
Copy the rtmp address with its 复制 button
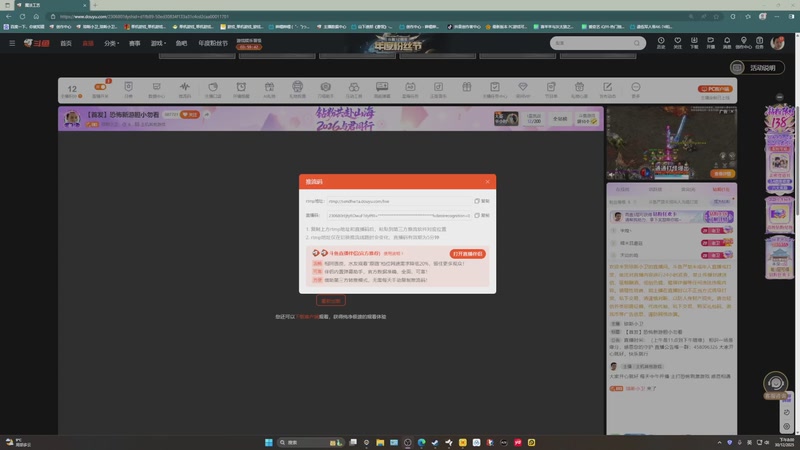[482, 201]
